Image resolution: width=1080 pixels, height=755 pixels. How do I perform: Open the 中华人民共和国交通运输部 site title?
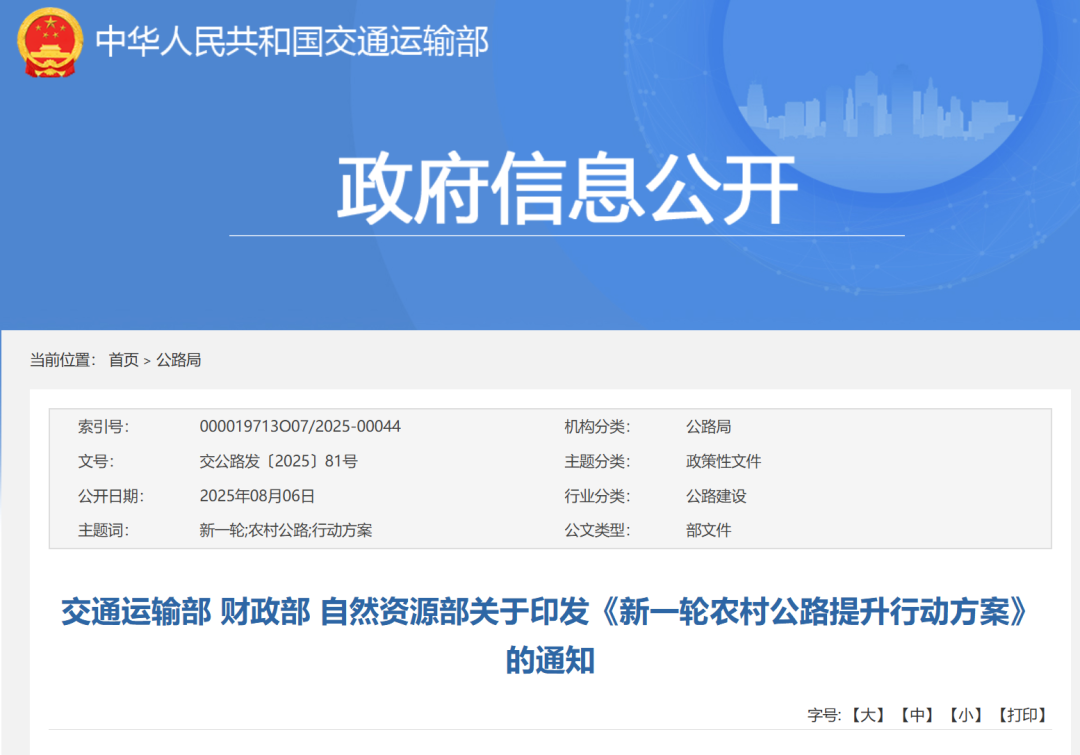click(292, 42)
